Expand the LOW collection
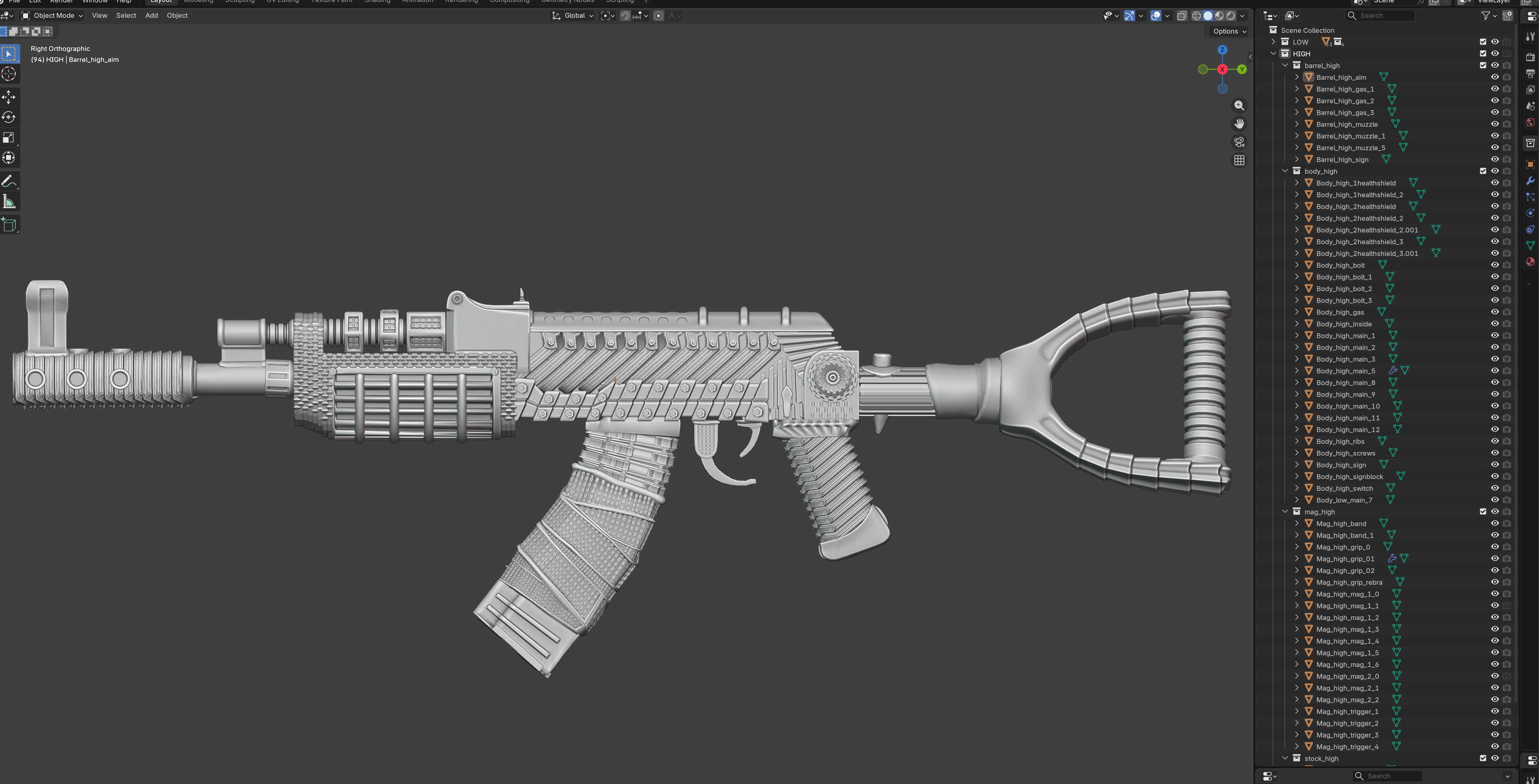This screenshot has height=784, width=1539. point(1273,42)
